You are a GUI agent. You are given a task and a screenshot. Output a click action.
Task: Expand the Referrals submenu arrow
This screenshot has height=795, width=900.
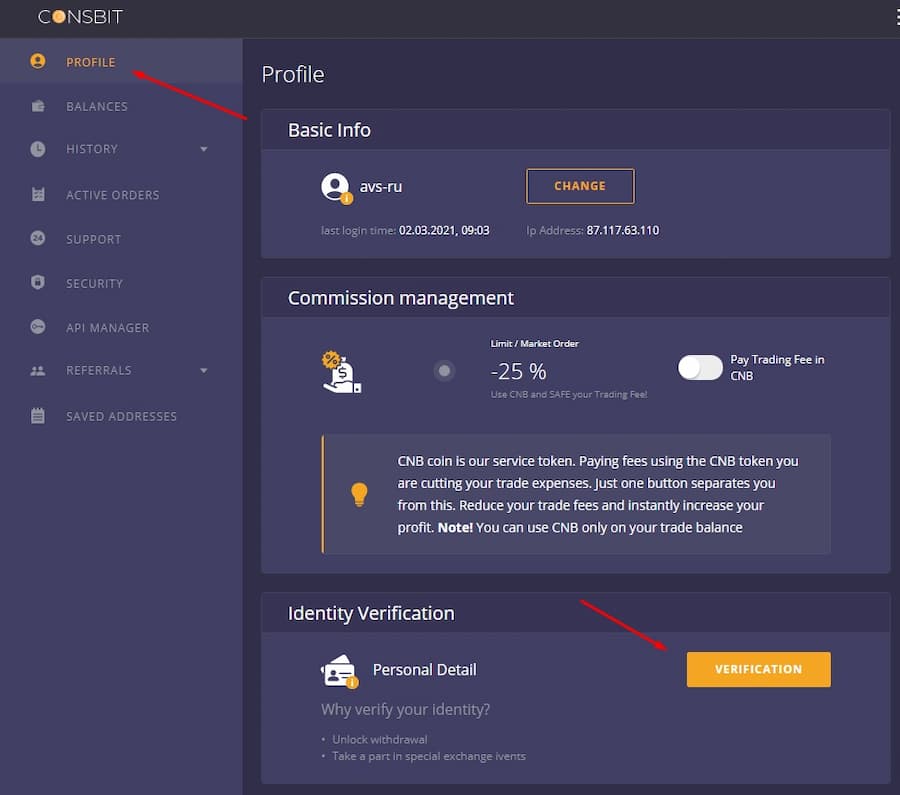point(204,371)
